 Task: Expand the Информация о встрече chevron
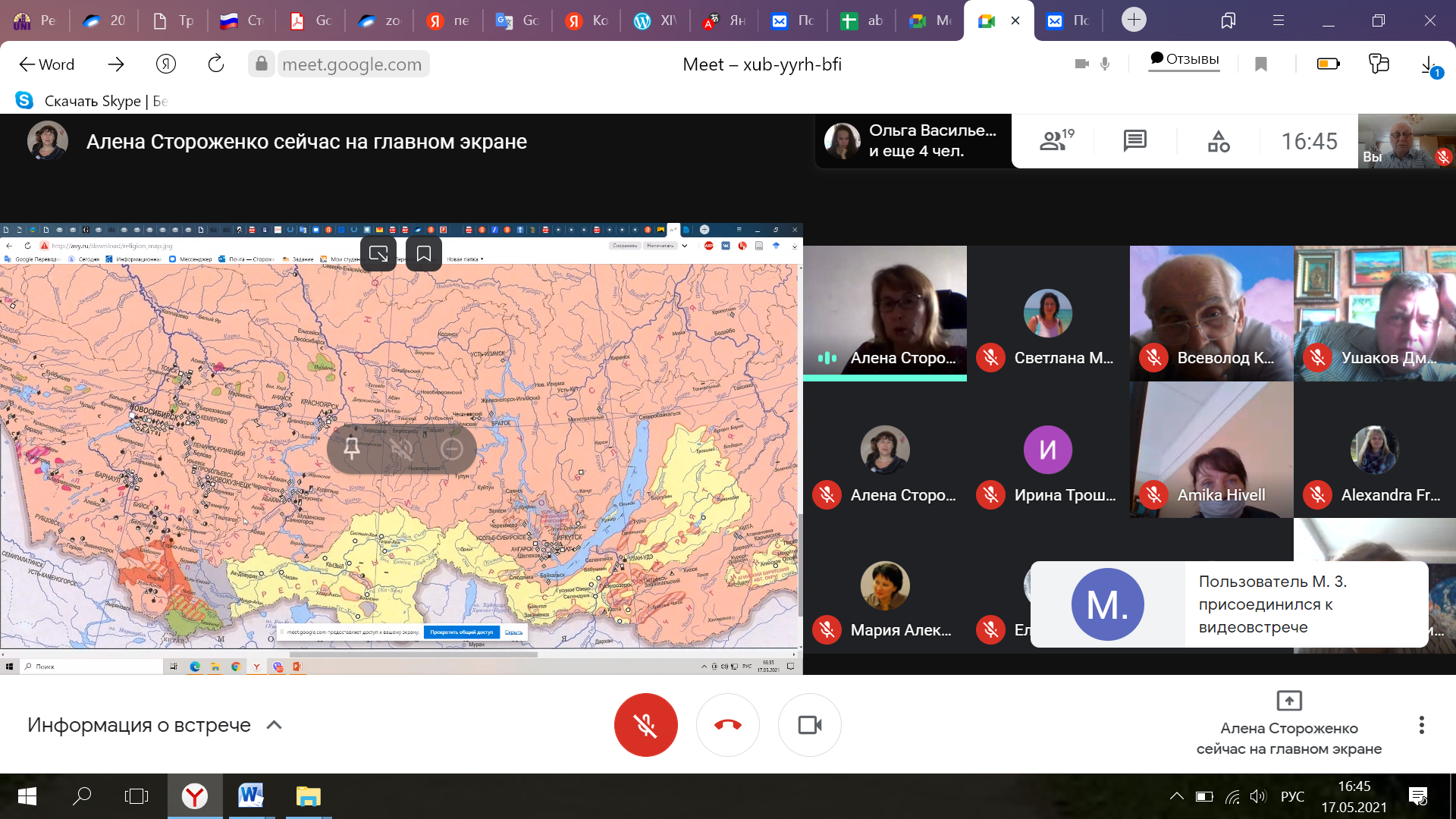tap(275, 725)
